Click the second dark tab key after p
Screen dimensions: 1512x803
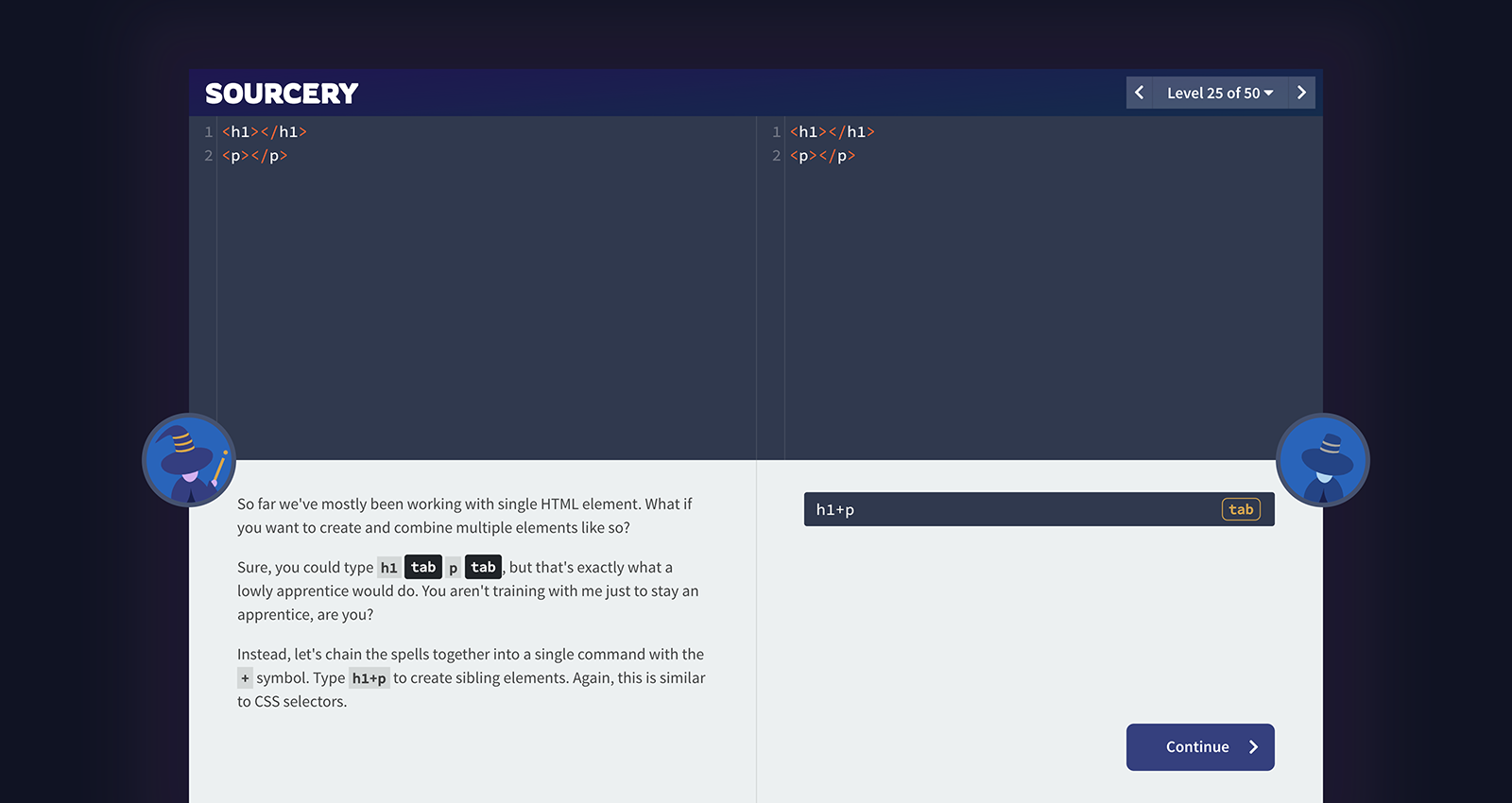pos(483,567)
